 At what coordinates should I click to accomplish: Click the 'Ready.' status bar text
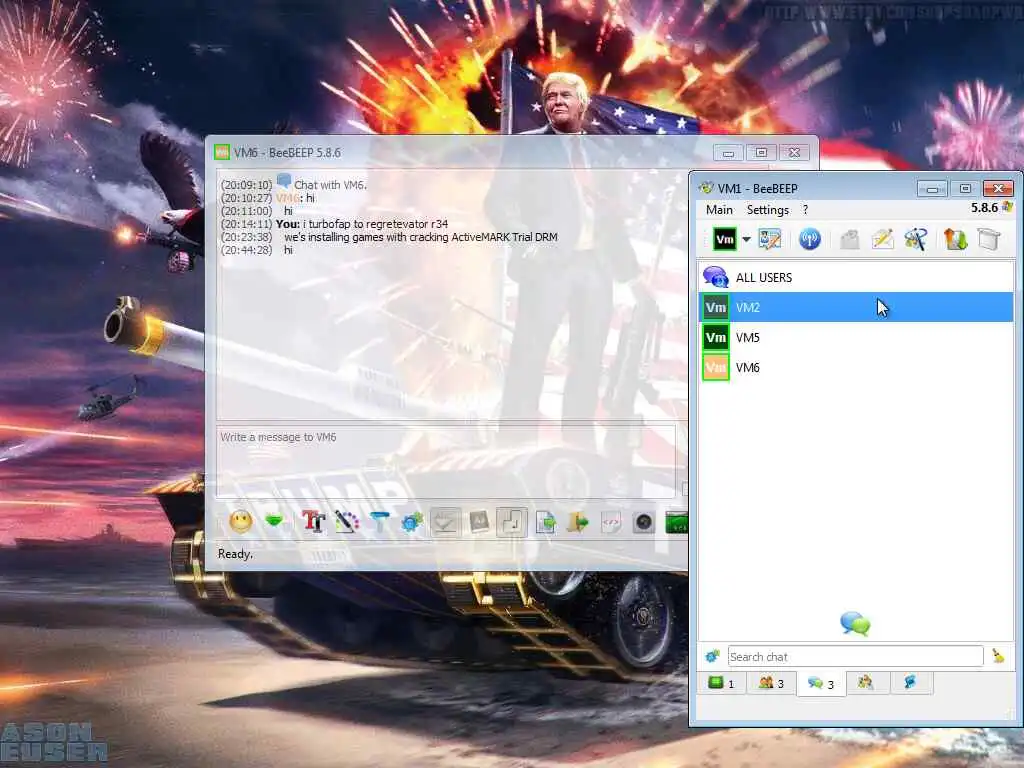(235, 554)
